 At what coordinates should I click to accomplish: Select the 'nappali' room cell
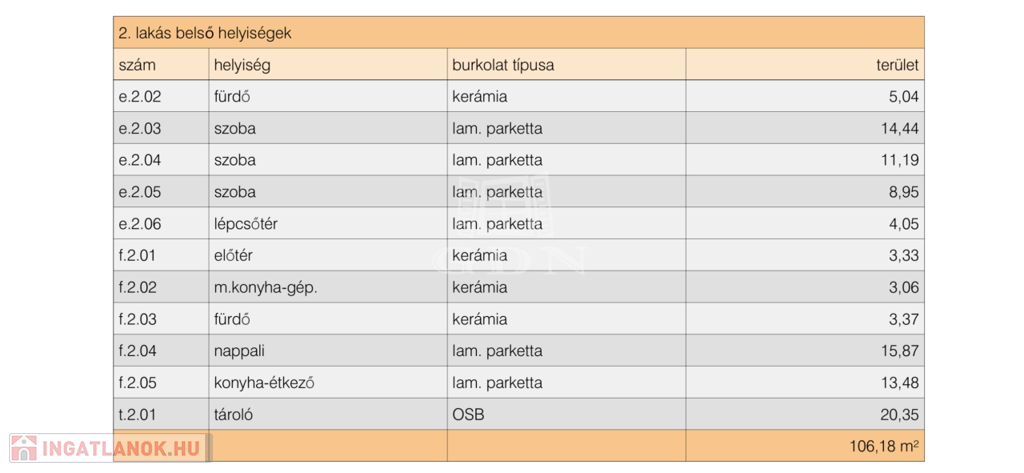point(237,351)
